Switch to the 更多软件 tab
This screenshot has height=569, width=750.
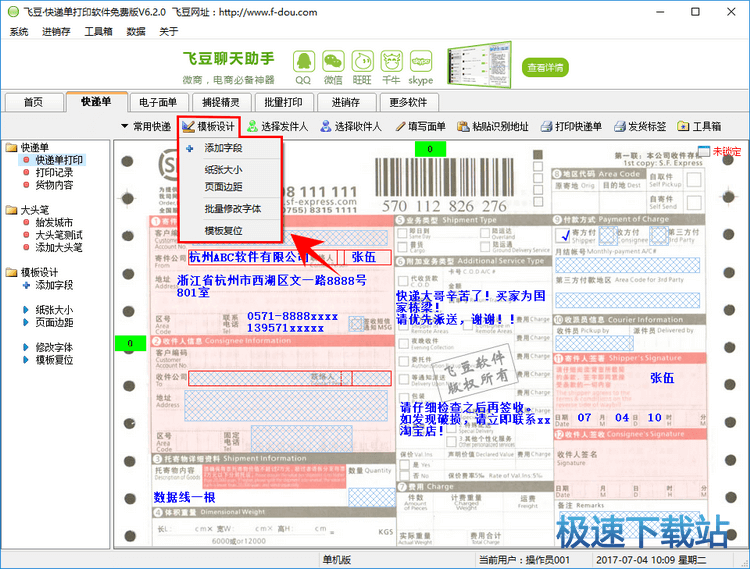click(x=408, y=102)
